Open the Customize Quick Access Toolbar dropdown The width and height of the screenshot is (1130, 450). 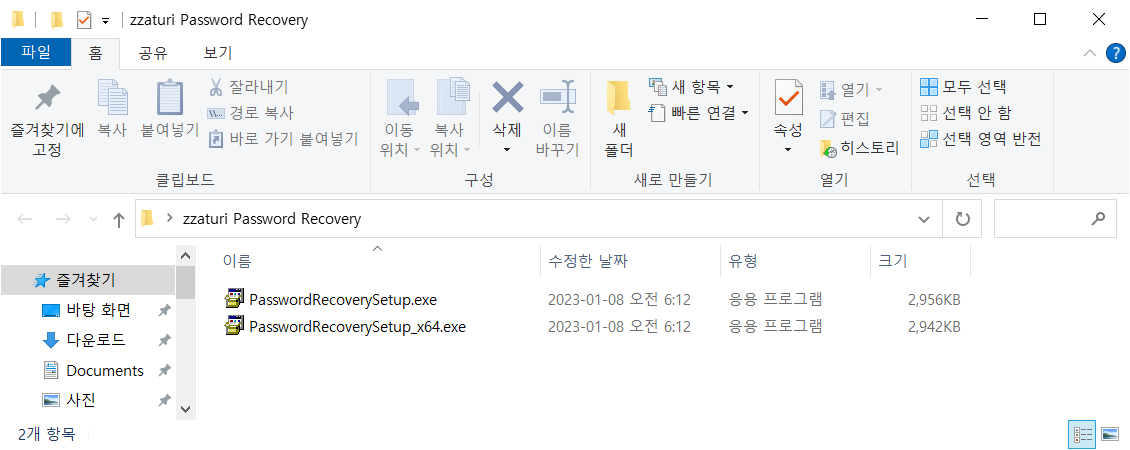(106, 20)
